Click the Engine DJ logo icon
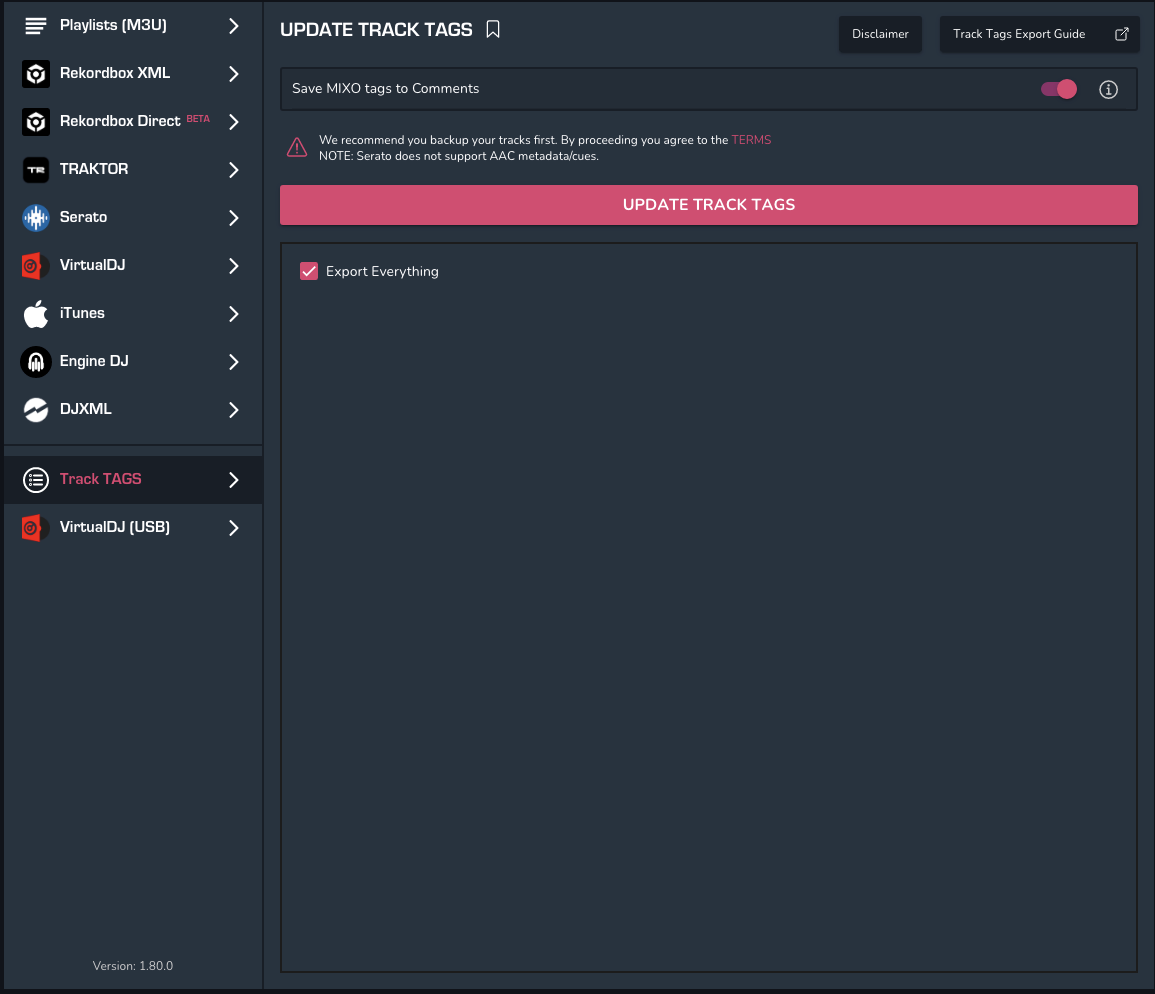Image resolution: width=1155 pixels, height=994 pixels. [36, 362]
